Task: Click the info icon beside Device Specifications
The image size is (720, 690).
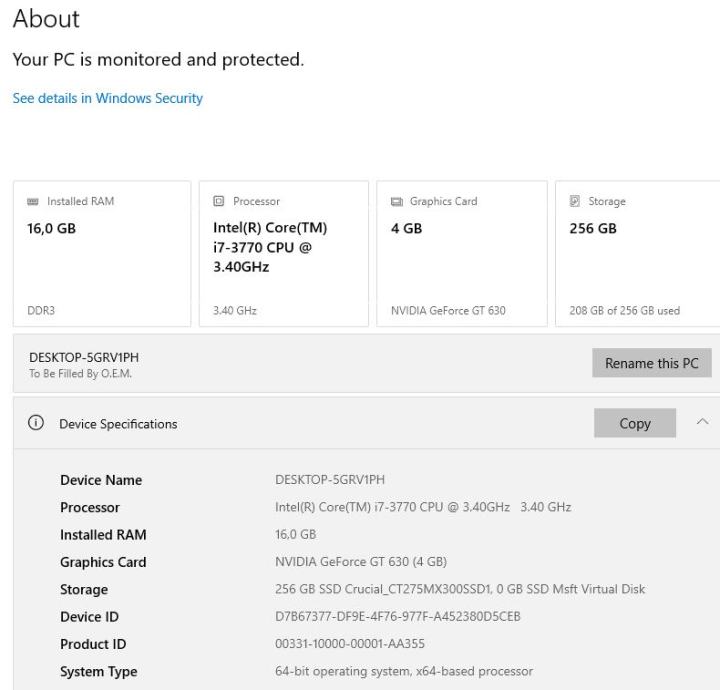Action: click(x=37, y=423)
